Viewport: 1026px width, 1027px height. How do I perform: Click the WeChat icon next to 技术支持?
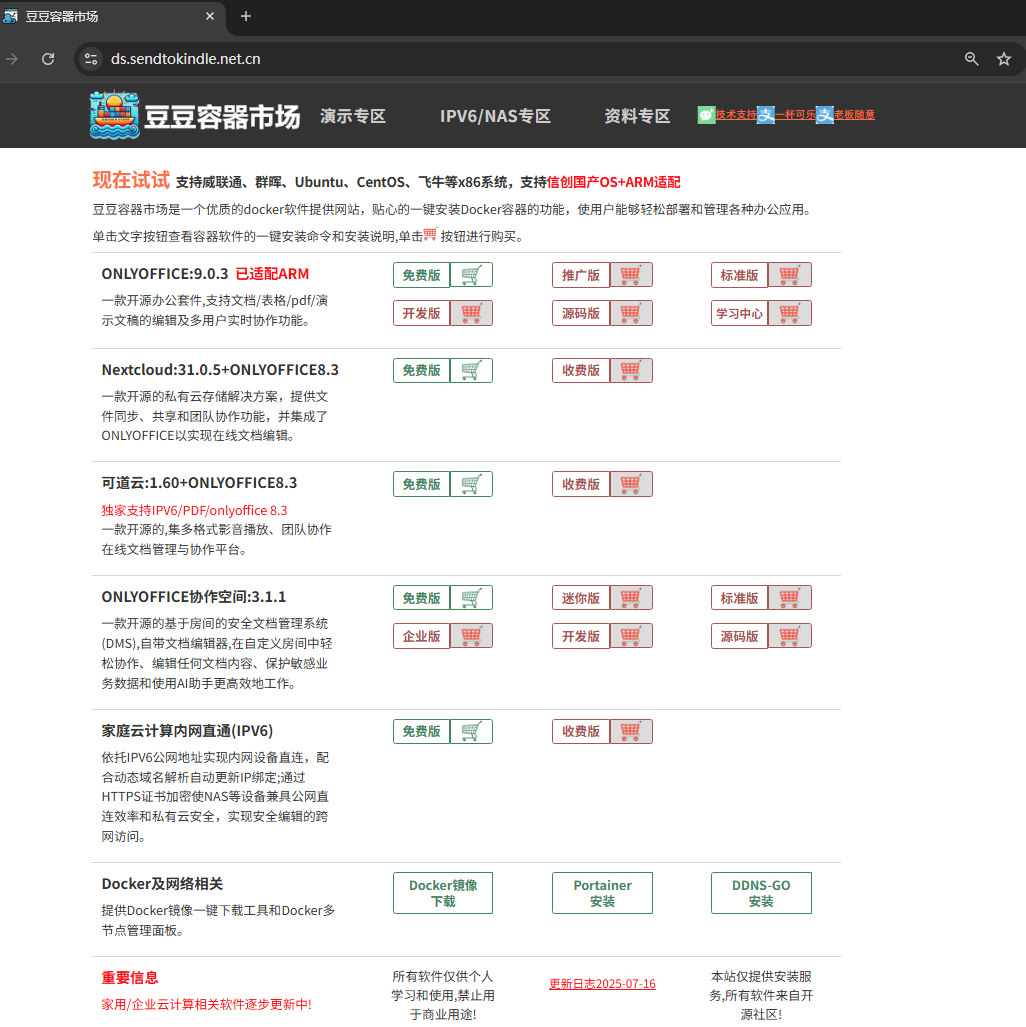(706, 115)
